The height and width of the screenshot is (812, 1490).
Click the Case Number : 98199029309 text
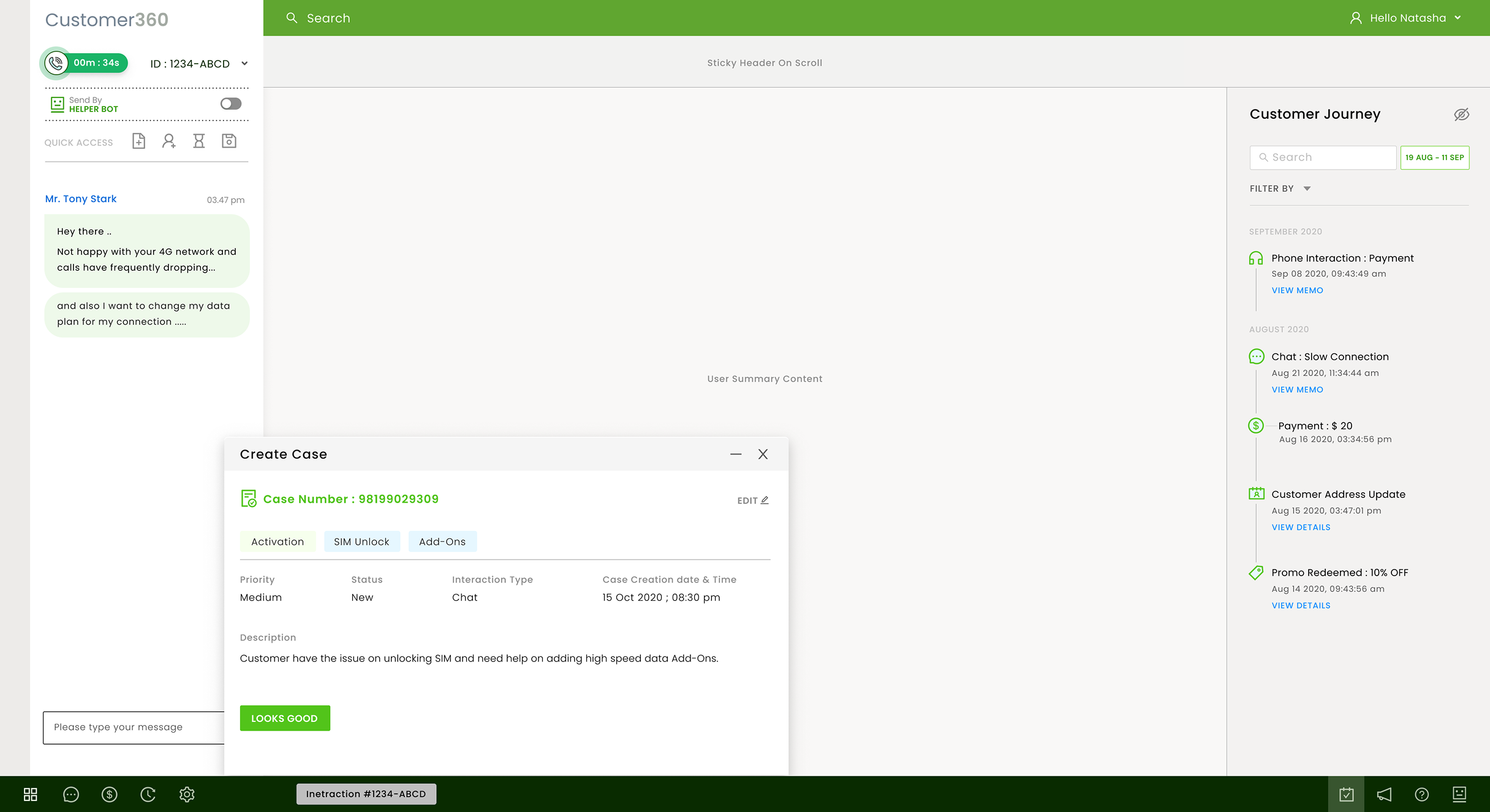(351, 499)
